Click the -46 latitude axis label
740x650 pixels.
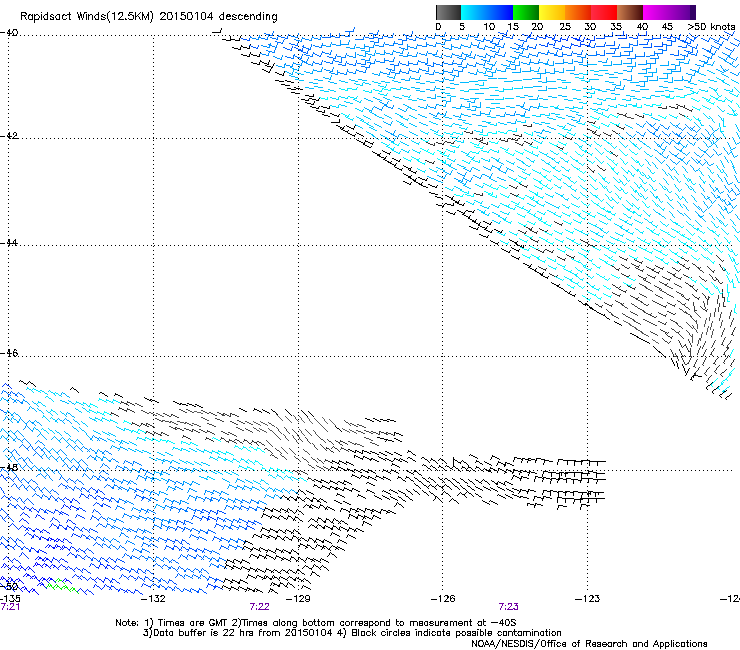9,353
